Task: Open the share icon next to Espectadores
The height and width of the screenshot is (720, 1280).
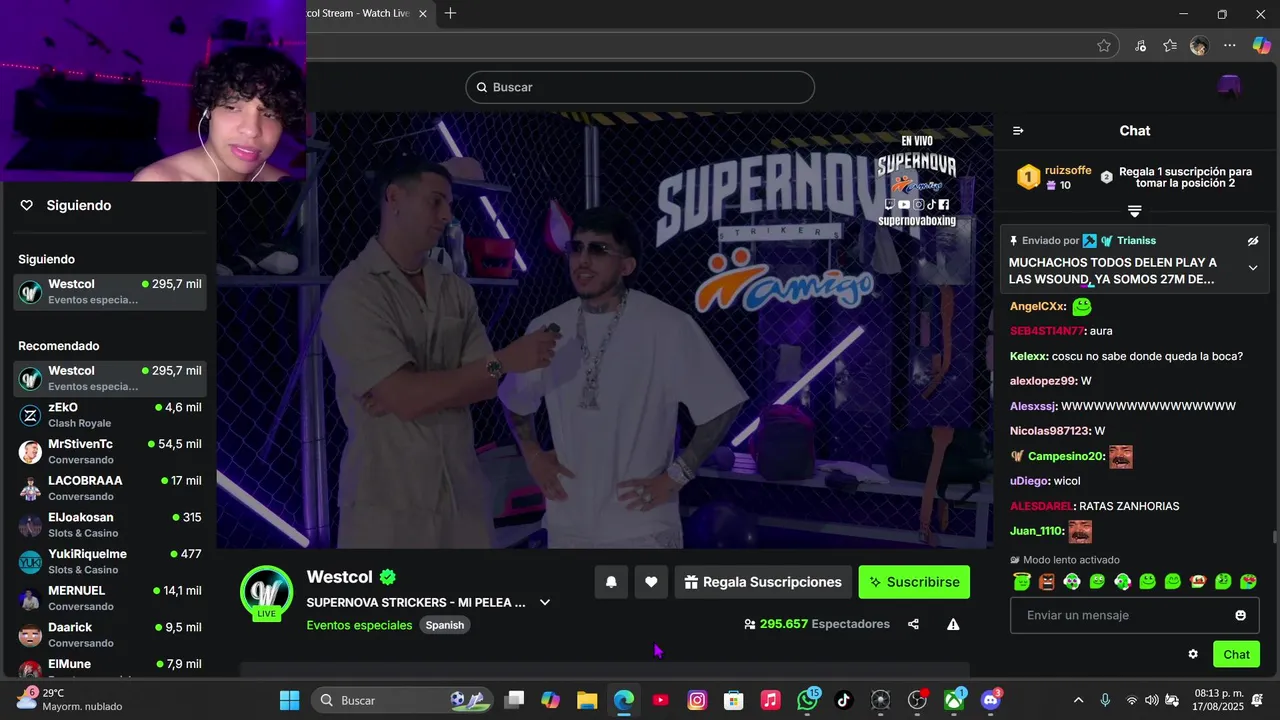Action: pos(913,624)
